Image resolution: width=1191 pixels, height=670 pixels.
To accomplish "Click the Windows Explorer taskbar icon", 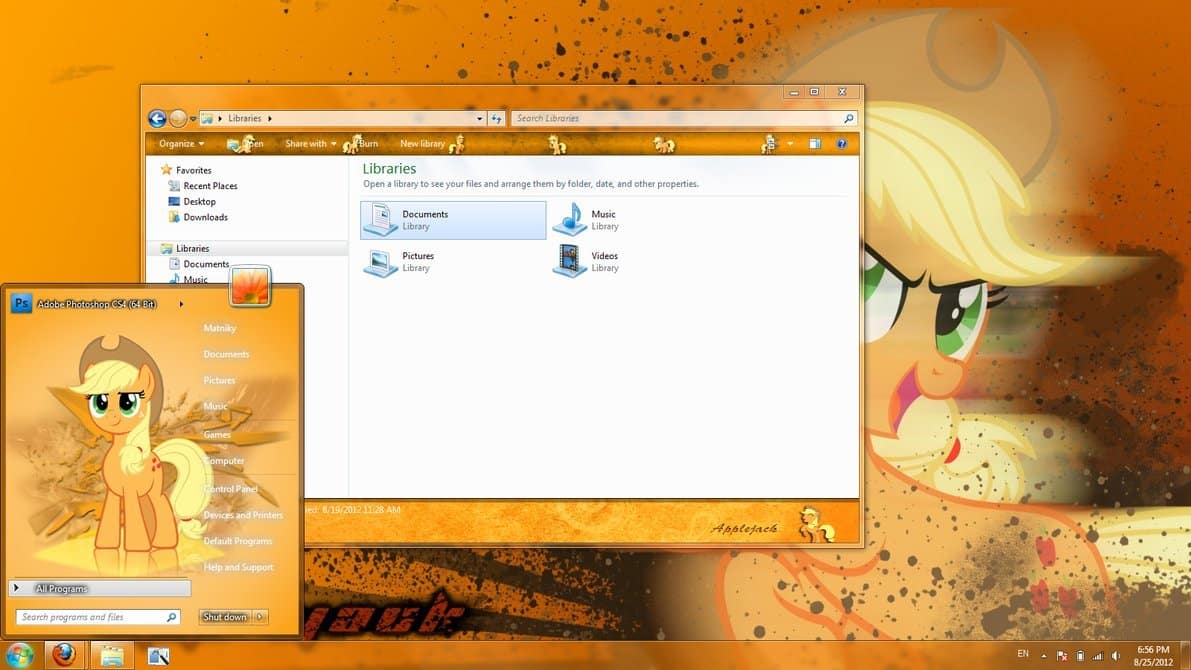I will (x=111, y=655).
